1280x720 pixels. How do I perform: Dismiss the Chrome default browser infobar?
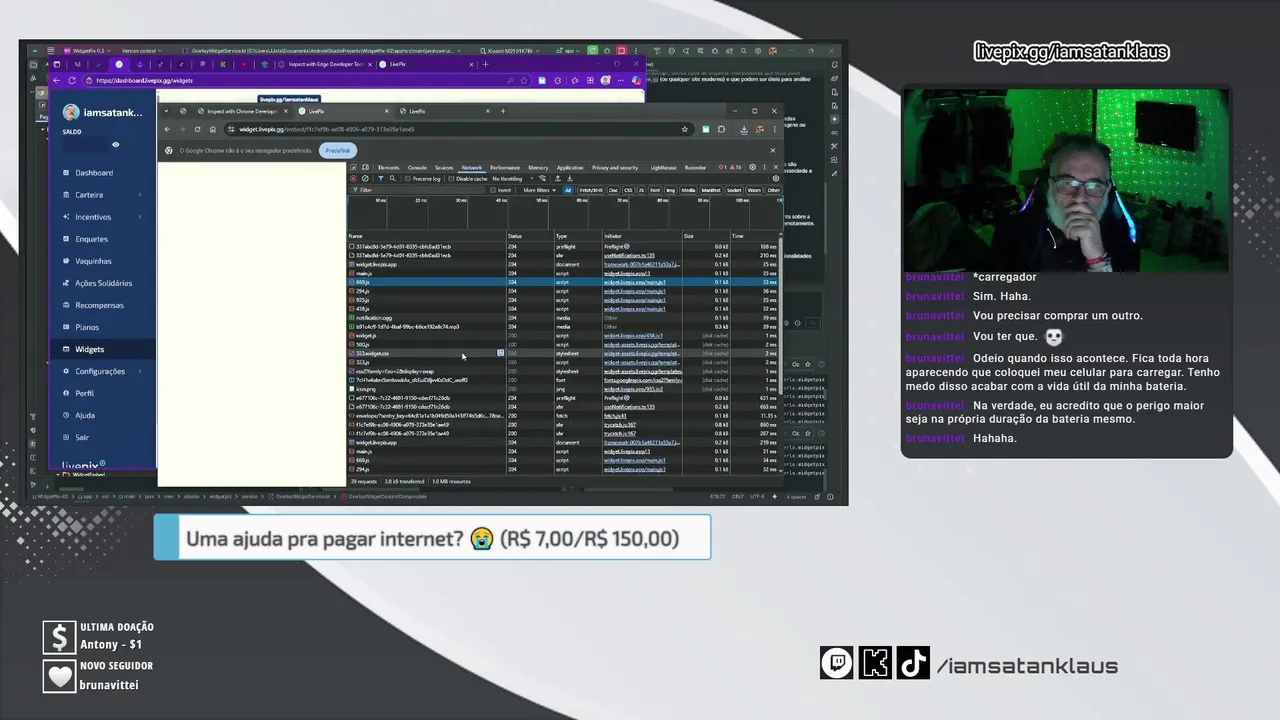(x=773, y=150)
